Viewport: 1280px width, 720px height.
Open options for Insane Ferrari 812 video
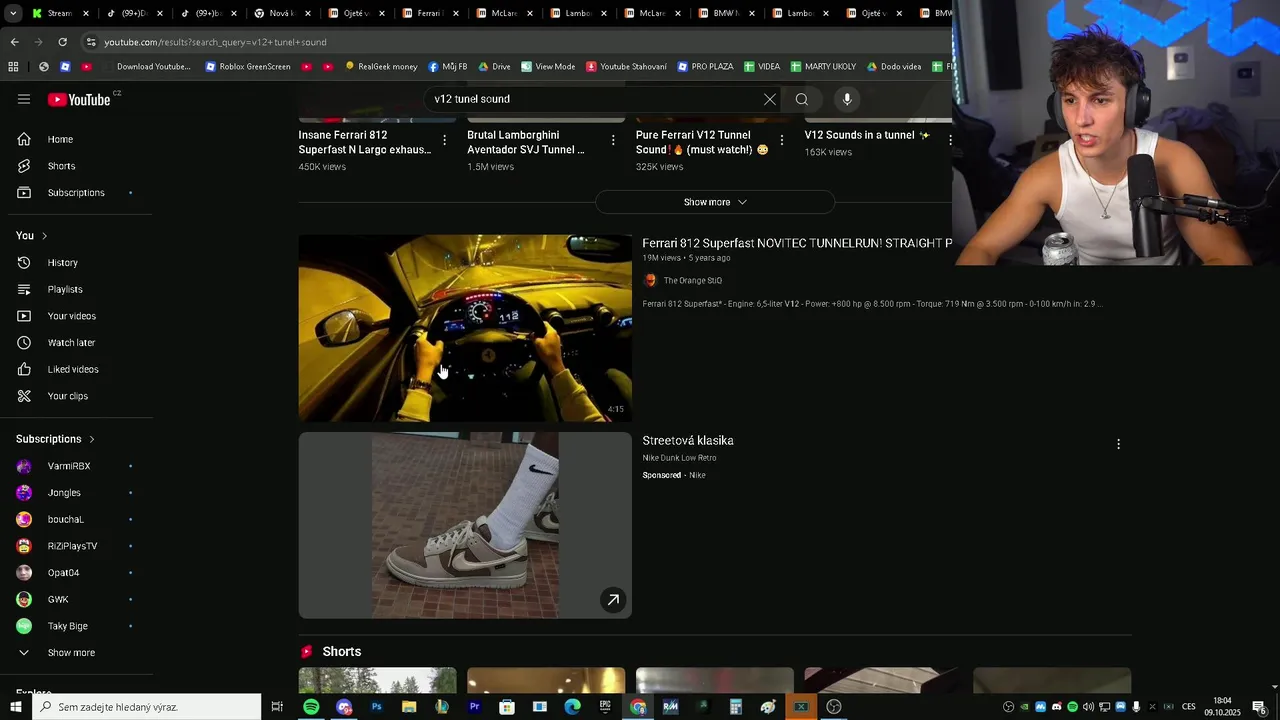click(x=445, y=140)
